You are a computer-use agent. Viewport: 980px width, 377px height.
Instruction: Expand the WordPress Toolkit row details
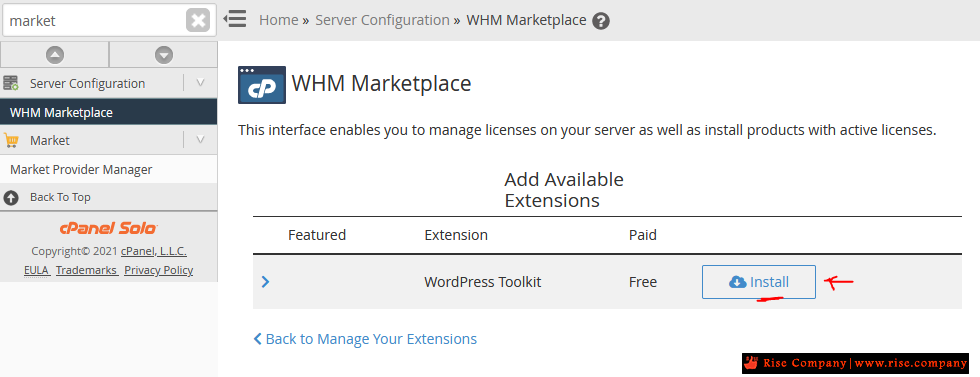(265, 282)
